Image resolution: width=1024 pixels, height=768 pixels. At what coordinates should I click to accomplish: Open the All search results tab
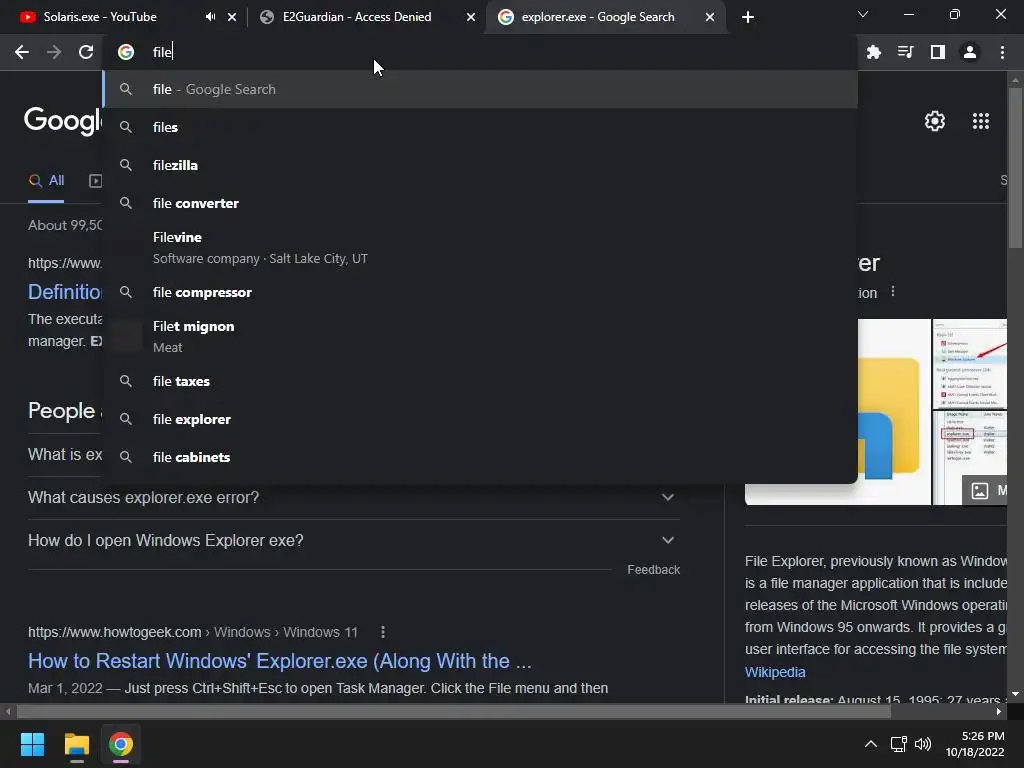[x=46, y=181]
